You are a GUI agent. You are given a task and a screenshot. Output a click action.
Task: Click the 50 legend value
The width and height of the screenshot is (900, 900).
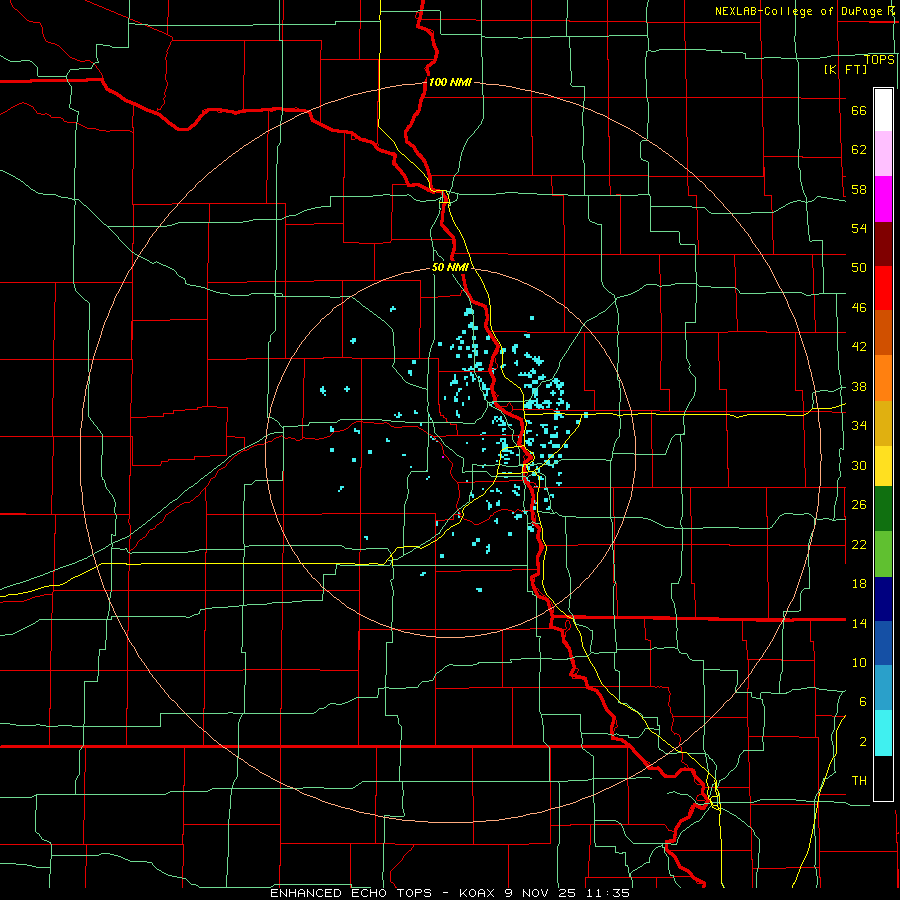click(859, 268)
